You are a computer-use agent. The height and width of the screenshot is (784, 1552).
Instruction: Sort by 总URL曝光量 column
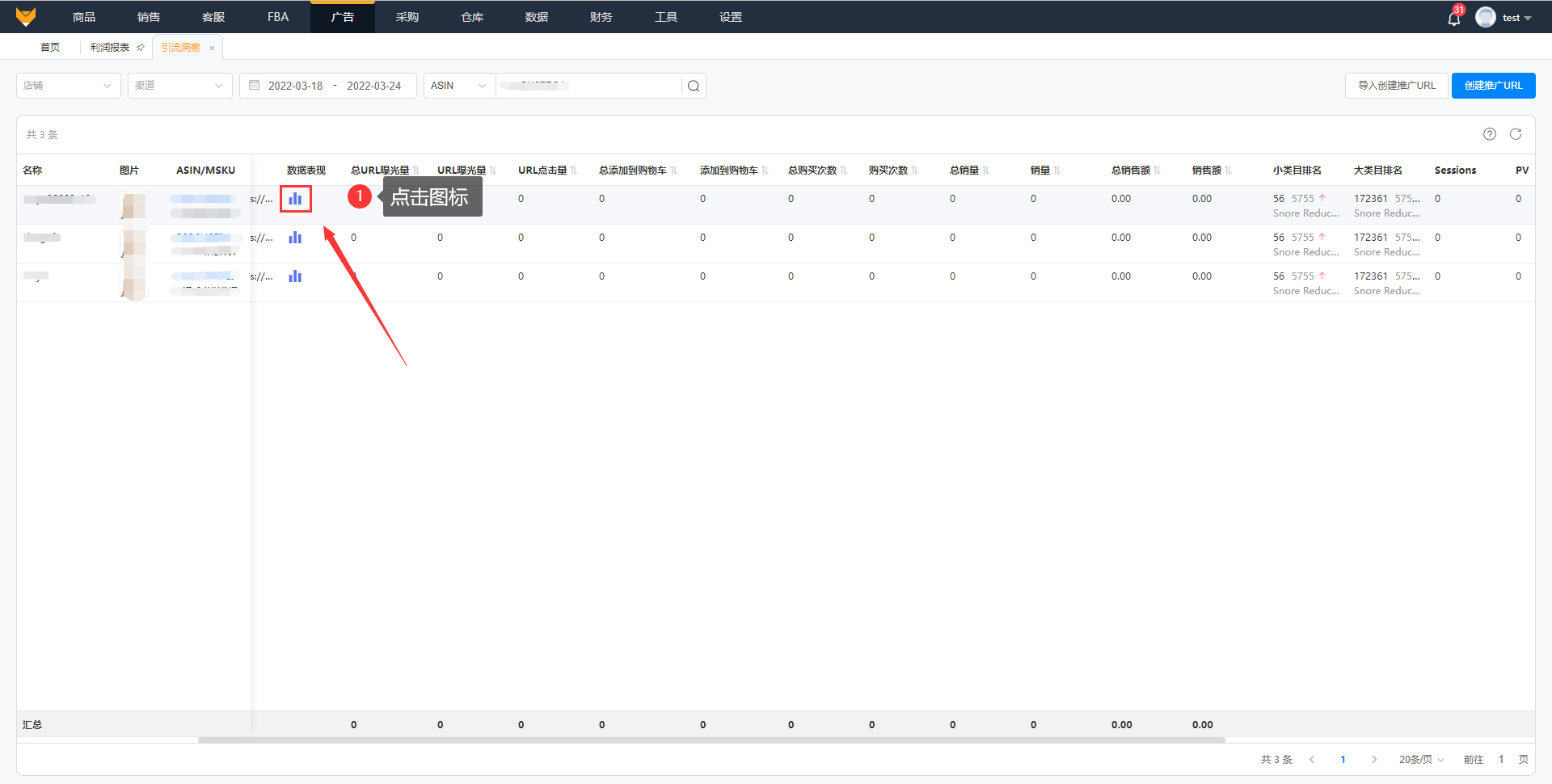pos(415,171)
